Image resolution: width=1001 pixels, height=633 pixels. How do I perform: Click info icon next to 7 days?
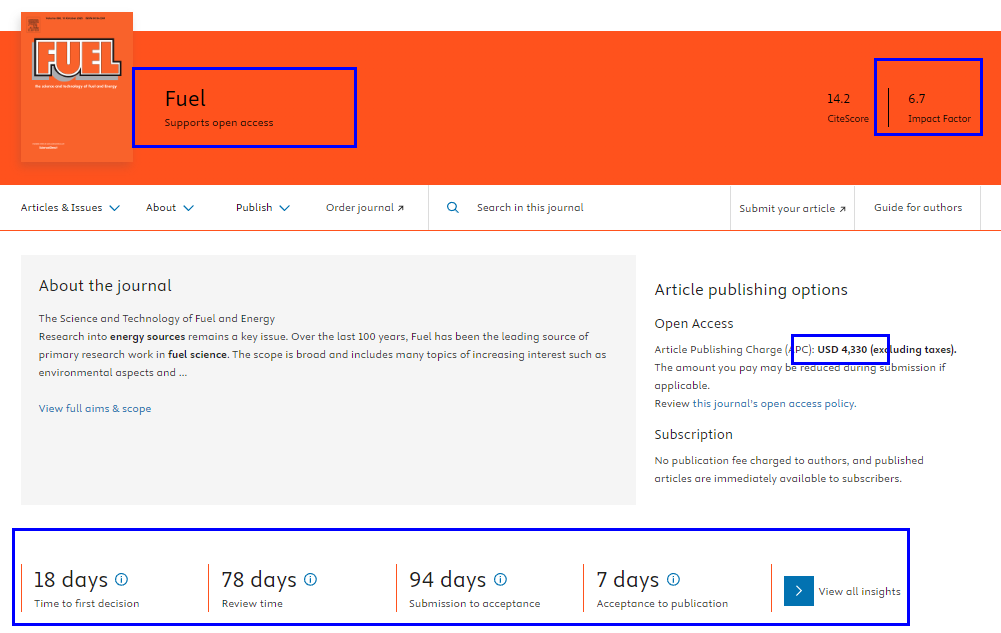673,579
